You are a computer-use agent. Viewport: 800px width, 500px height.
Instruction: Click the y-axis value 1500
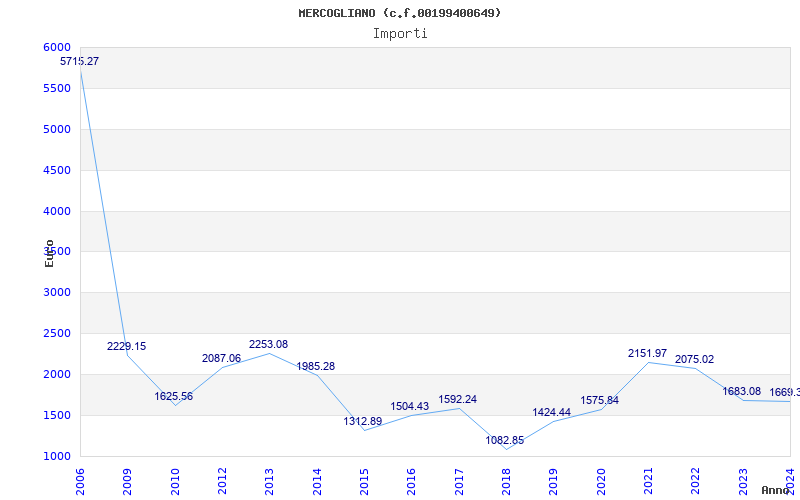[x=57, y=415]
